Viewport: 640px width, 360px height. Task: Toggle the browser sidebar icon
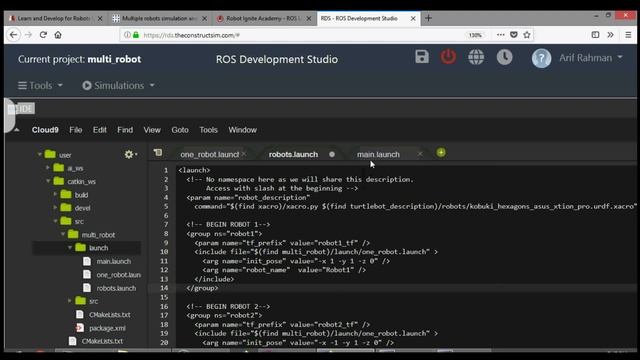pyautogui.click(x=596, y=35)
